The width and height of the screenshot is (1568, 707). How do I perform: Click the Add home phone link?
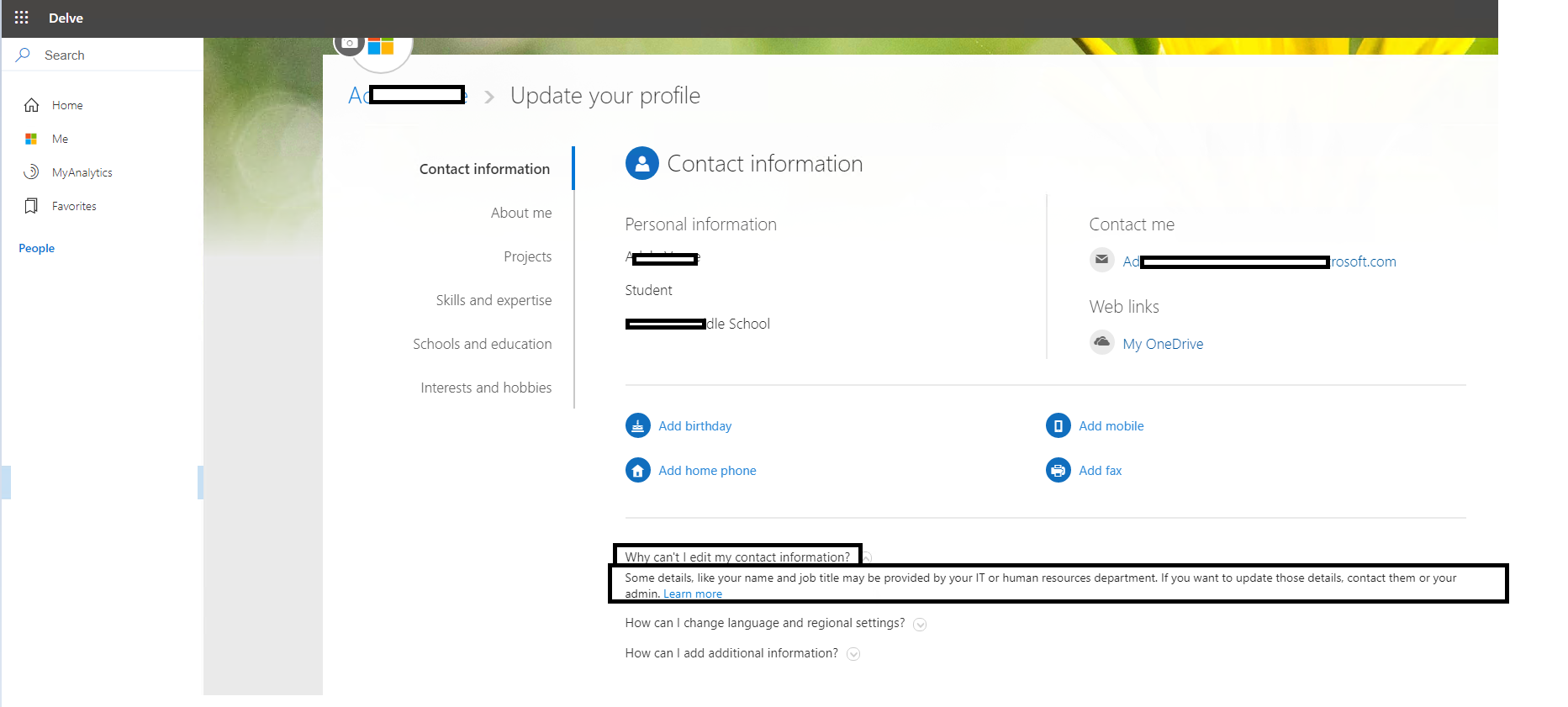click(707, 471)
